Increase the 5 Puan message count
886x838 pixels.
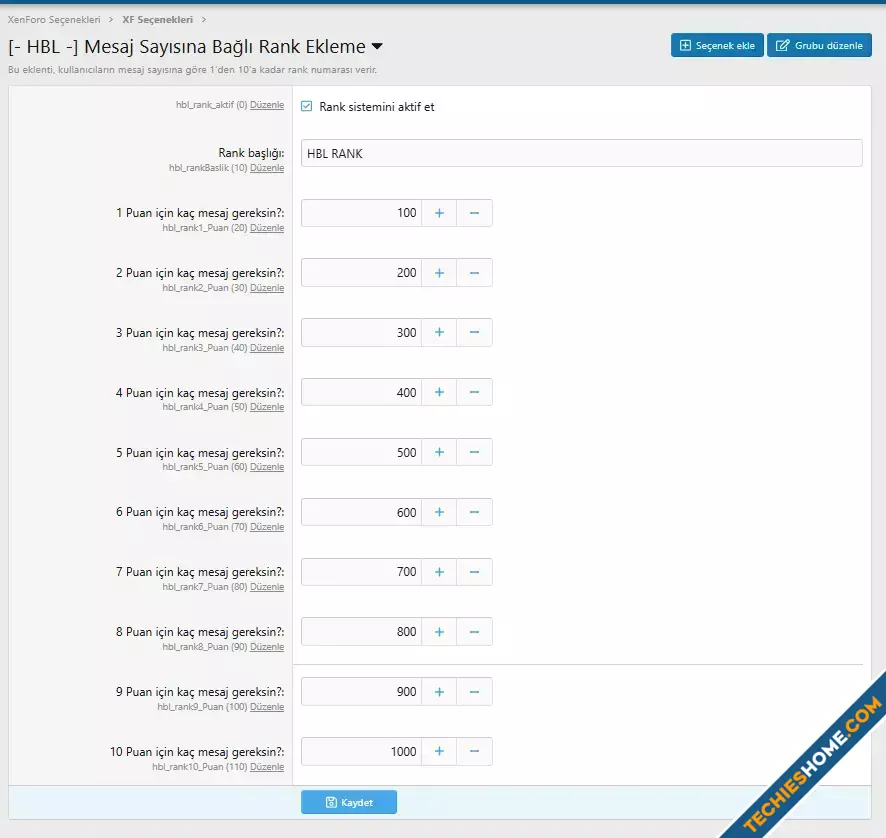439,452
